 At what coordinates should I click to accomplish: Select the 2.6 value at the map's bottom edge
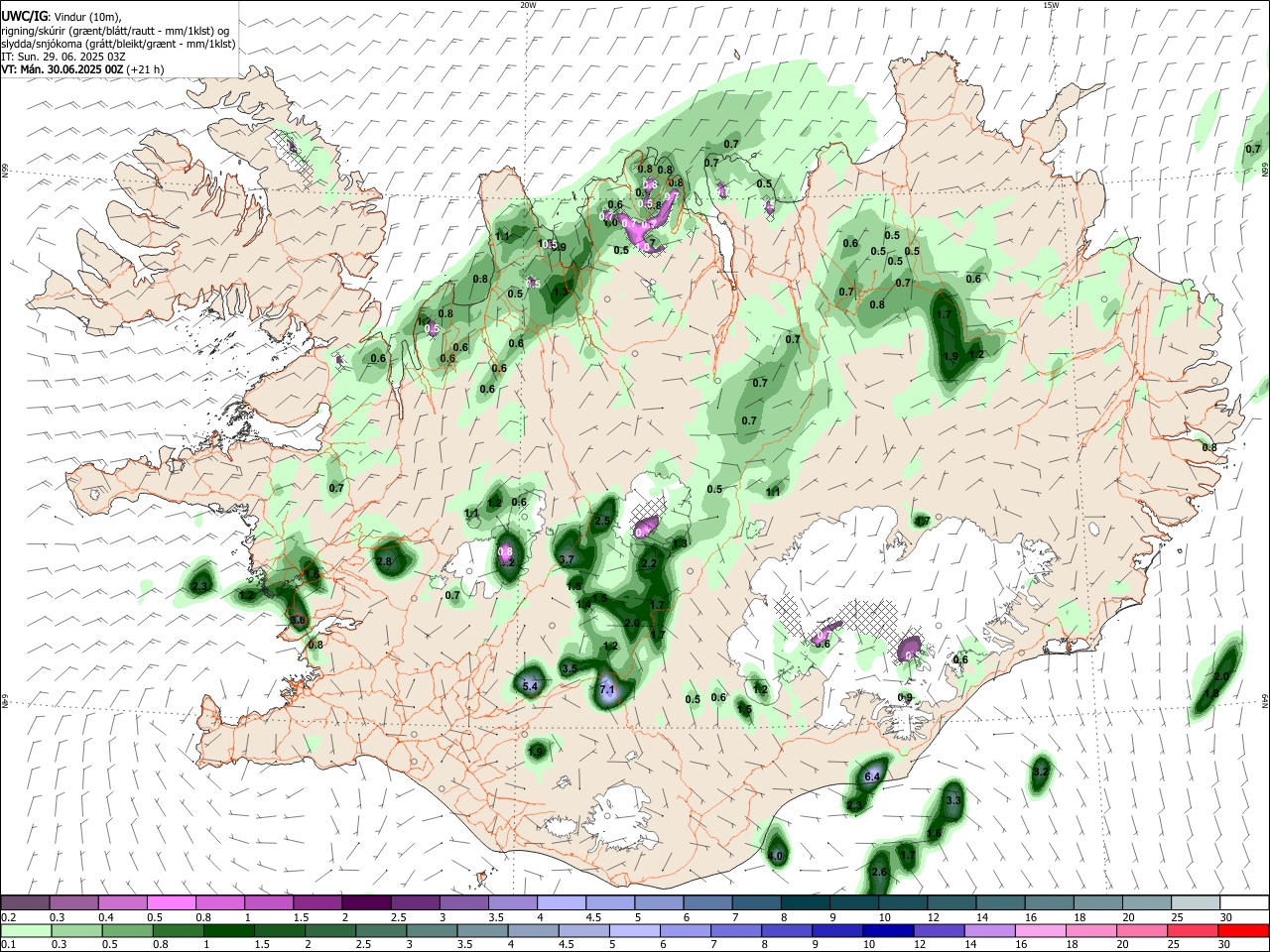tap(879, 872)
